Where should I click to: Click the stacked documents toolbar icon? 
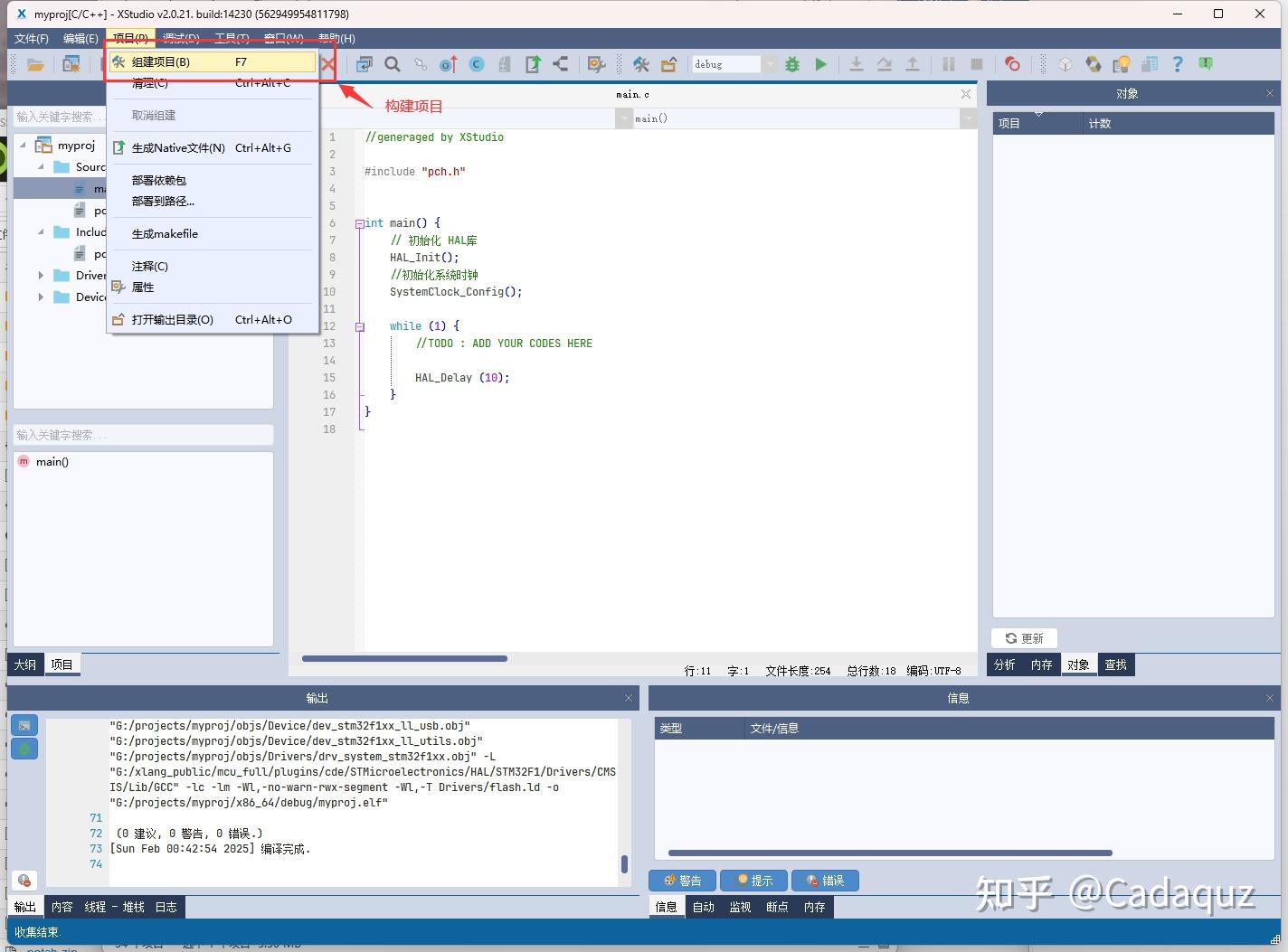click(1150, 64)
